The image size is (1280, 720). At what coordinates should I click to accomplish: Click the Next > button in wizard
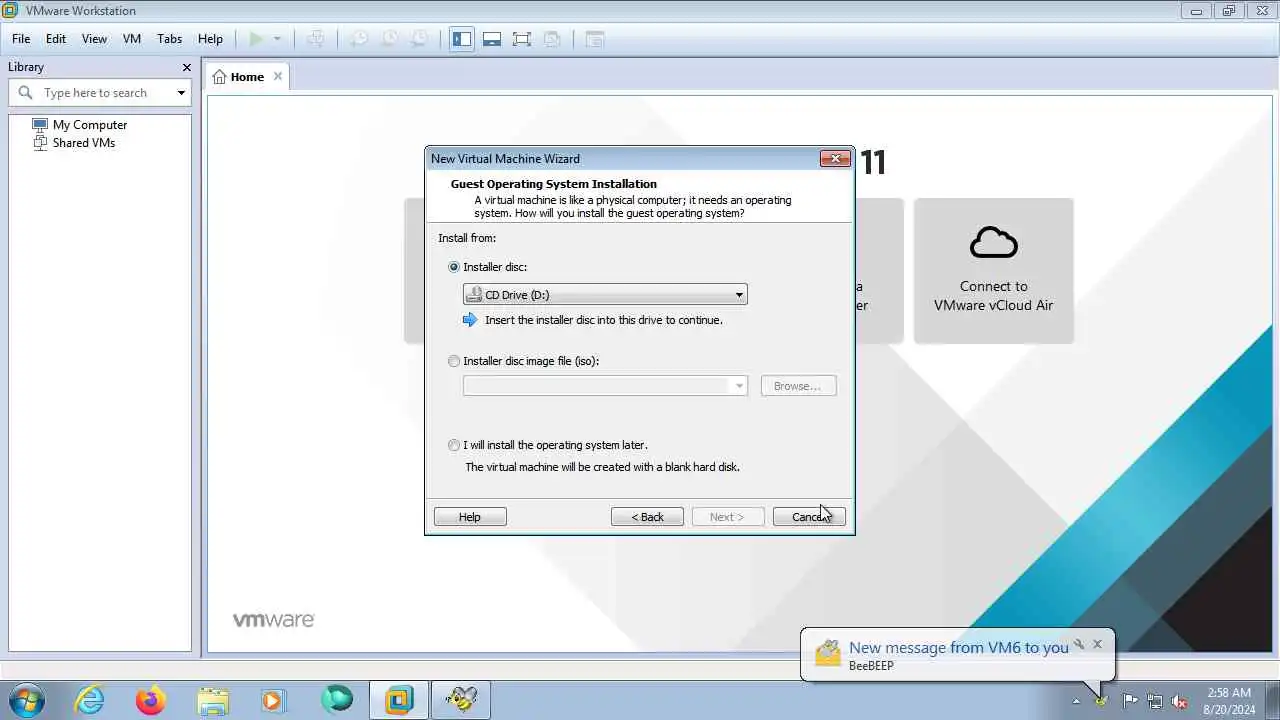click(x=728, y=517)
